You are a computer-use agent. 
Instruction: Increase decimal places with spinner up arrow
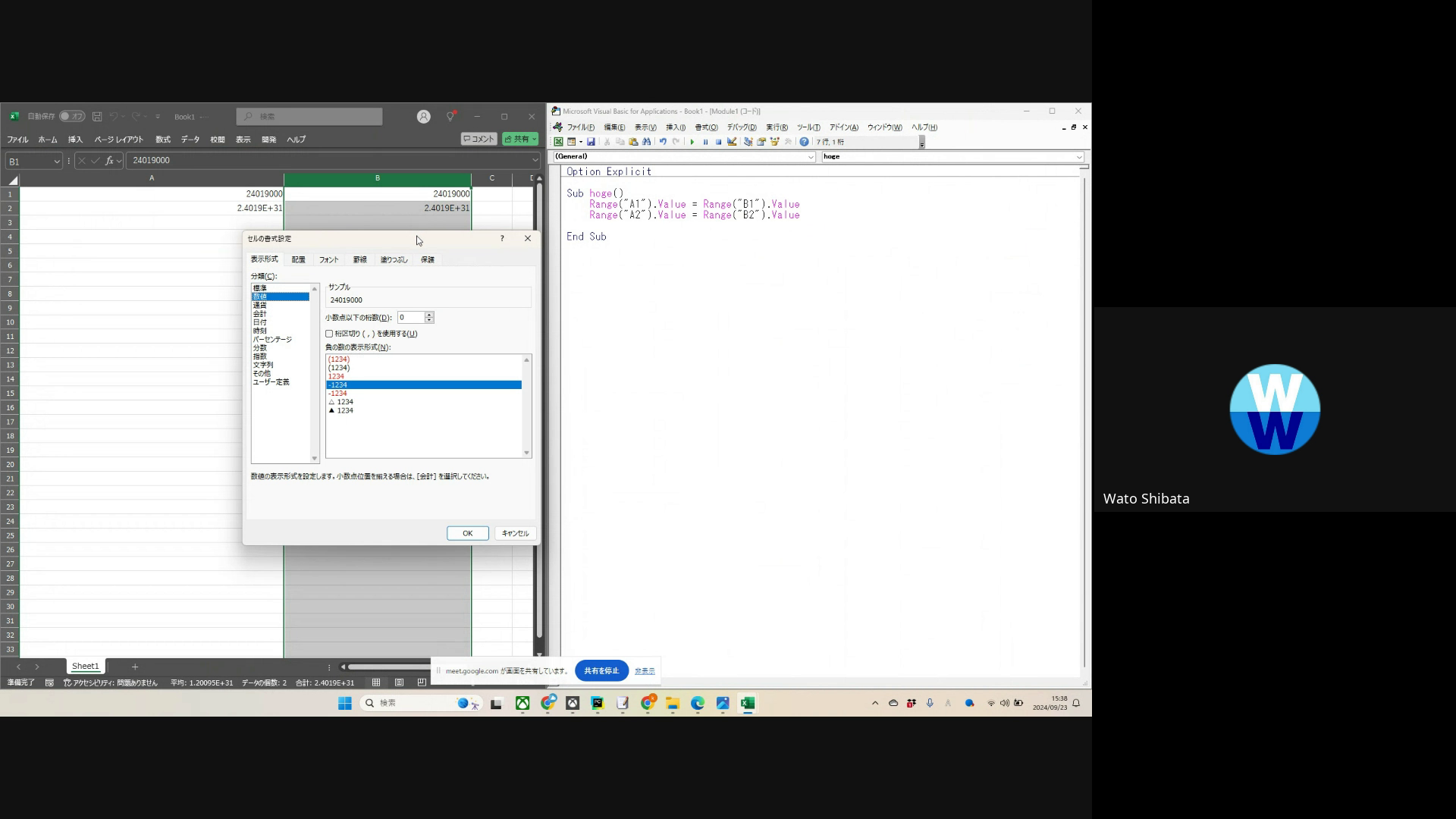coord(429,315)
